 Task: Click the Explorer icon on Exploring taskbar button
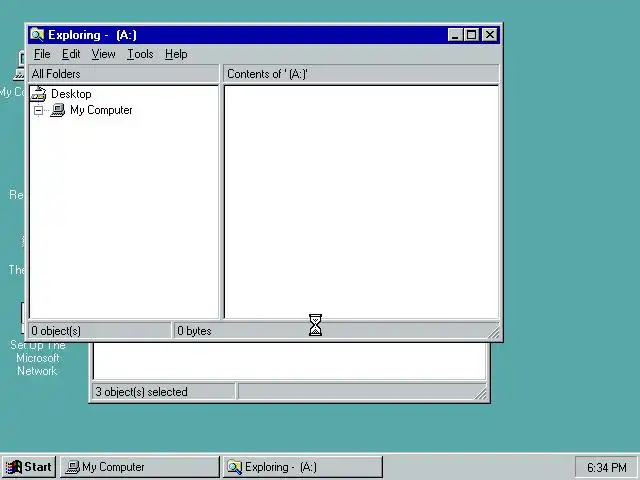coord(234,467)
